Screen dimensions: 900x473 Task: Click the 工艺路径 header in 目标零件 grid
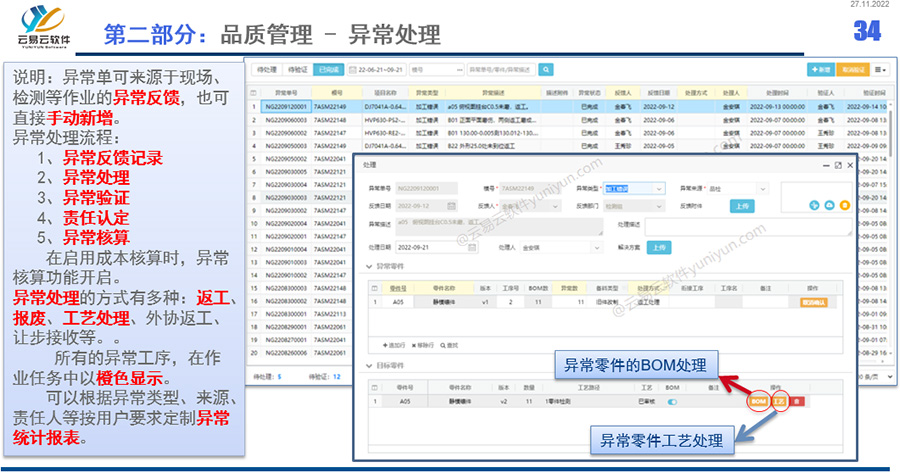588,387
